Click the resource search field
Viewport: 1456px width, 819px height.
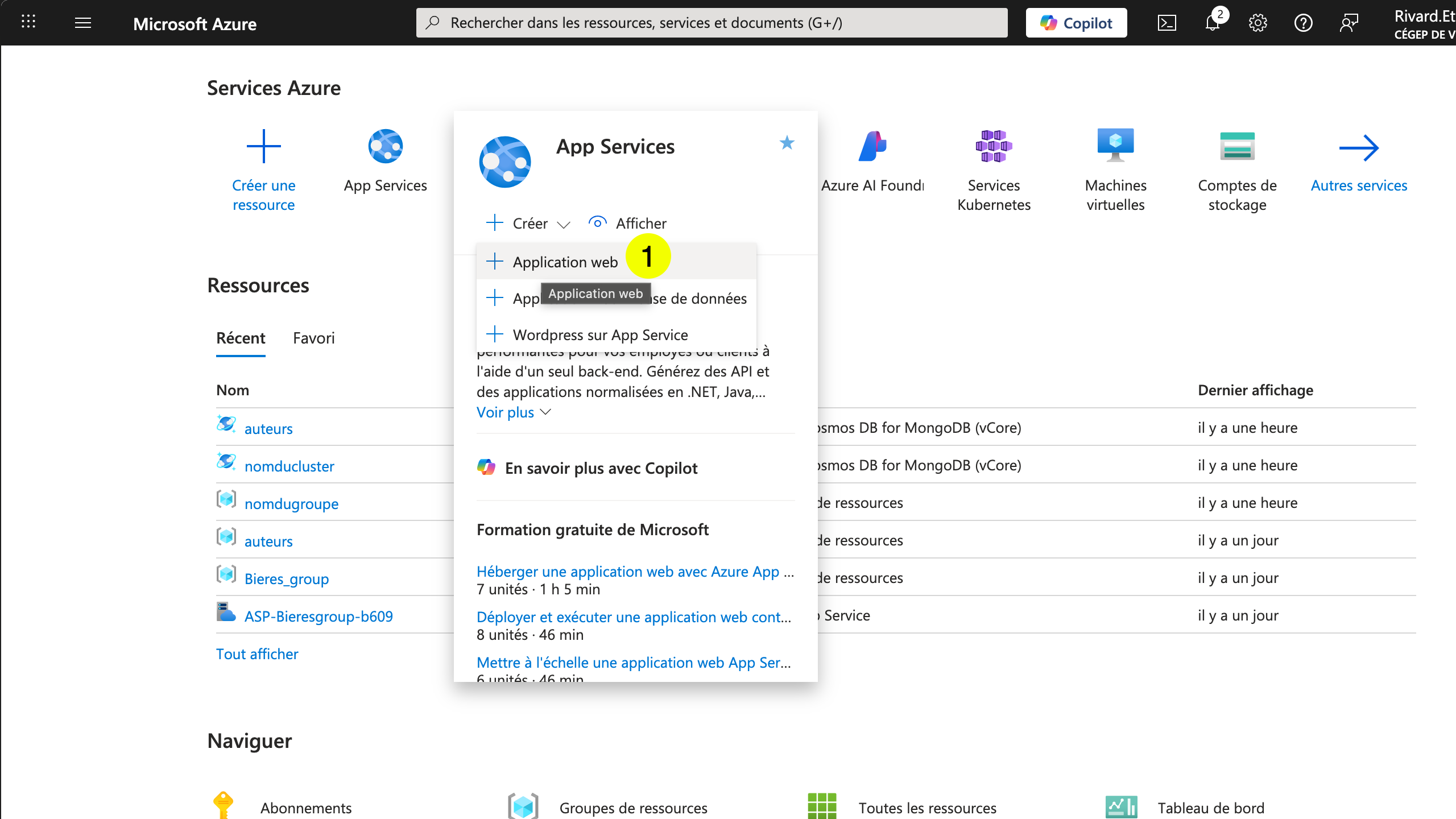click(x=711, y=23)
